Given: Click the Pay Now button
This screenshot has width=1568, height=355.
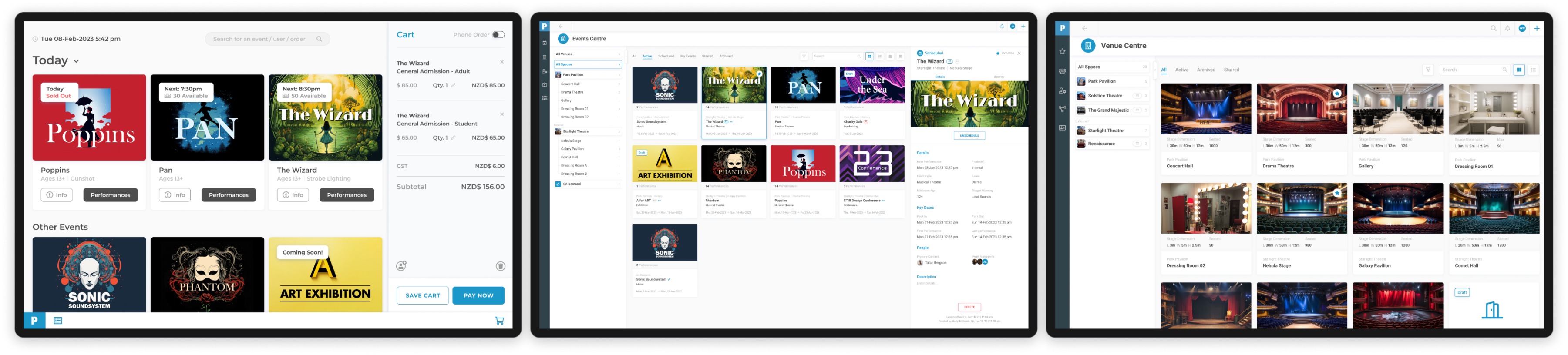Looking at the screenshot, I should pos(478,295).
